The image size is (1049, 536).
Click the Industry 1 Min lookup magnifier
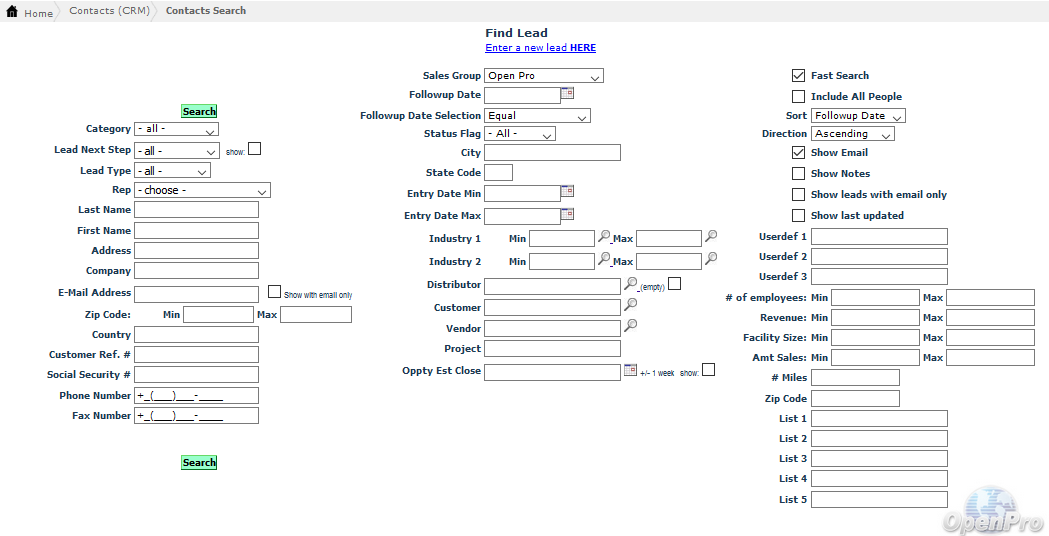tap(604, 237)
